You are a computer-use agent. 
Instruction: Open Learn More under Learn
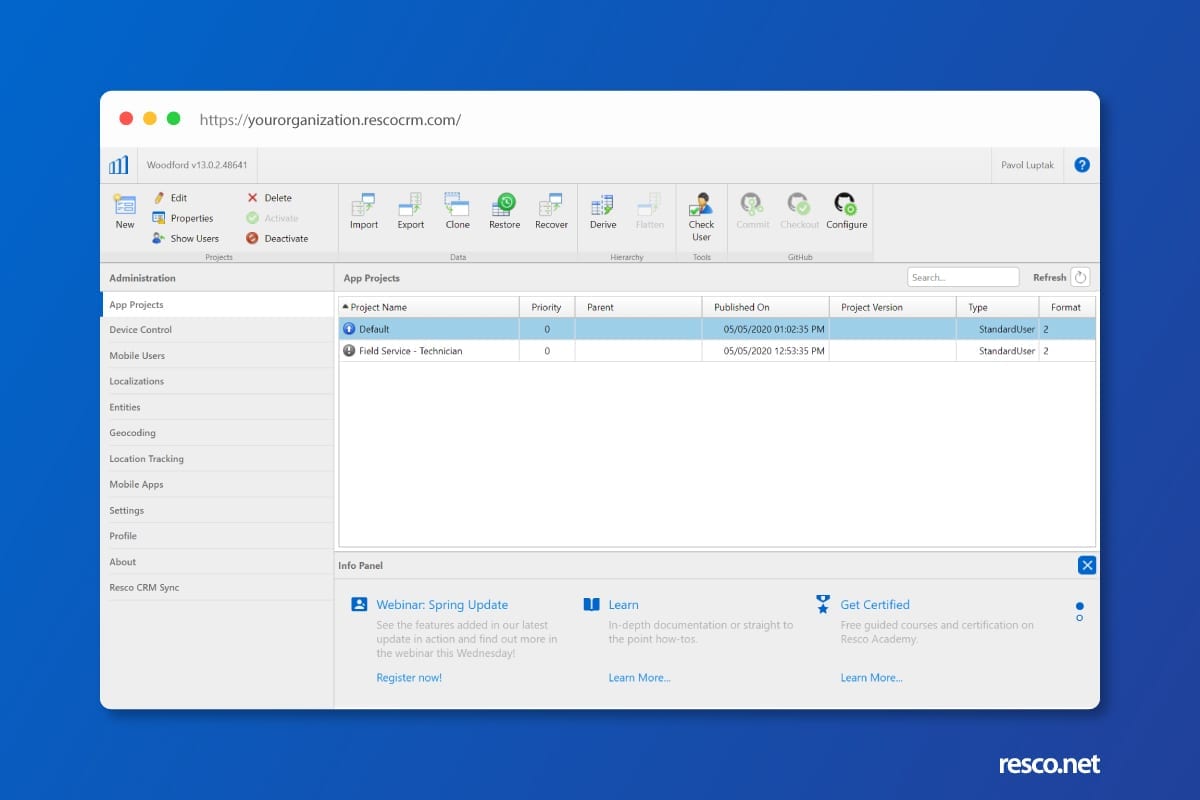639,678
